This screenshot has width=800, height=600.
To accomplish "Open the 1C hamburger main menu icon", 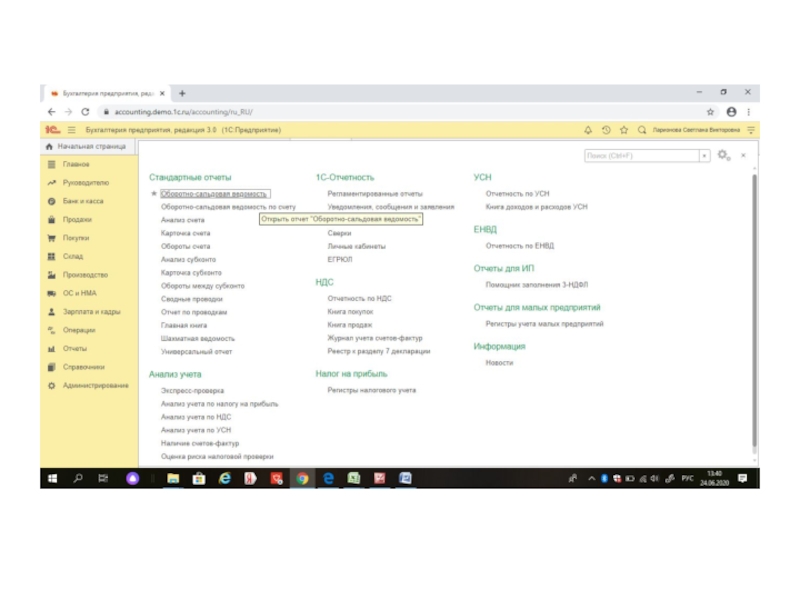I will tap(72, 130).
